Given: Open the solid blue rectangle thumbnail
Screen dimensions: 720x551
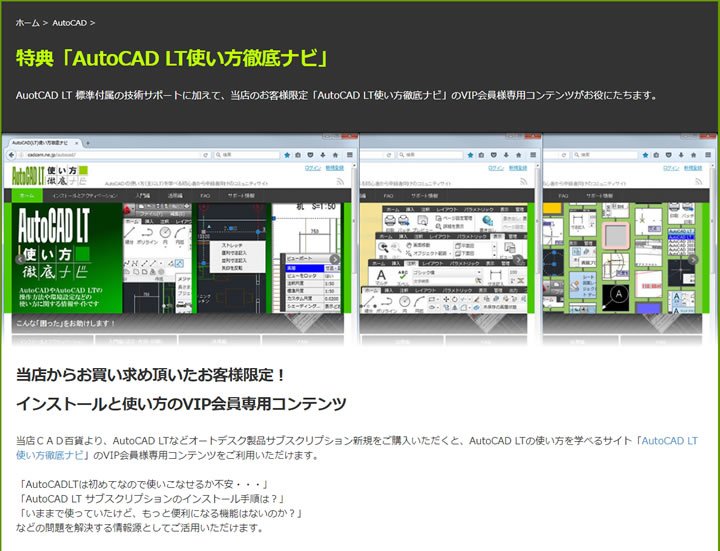Looking at the screenshot, I should pyautogui.click(x=648, y=308).
